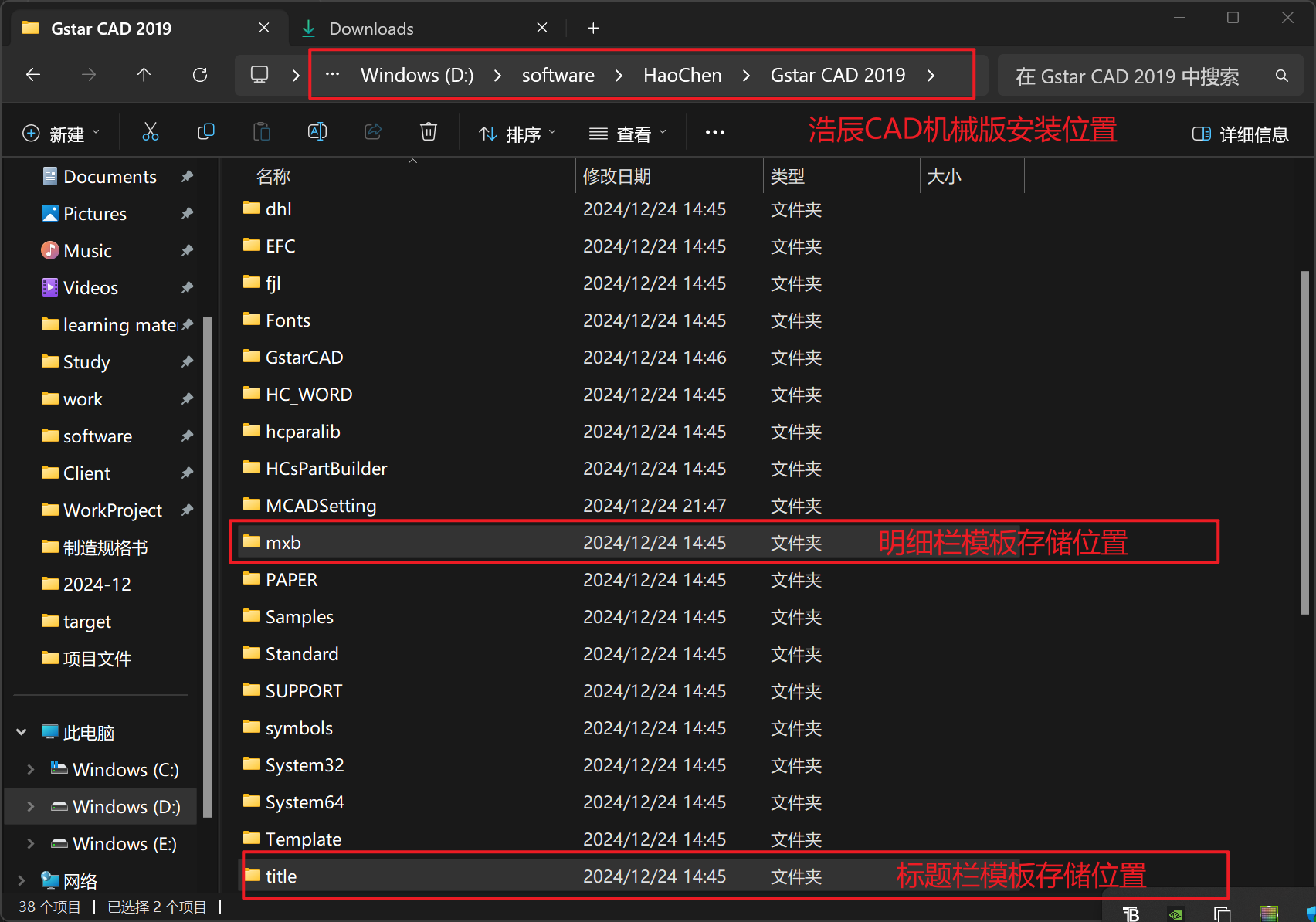Open the 排序 (Sort) dropdown
The height and width of the screenshot is (922, 1316).
point(517,134)
